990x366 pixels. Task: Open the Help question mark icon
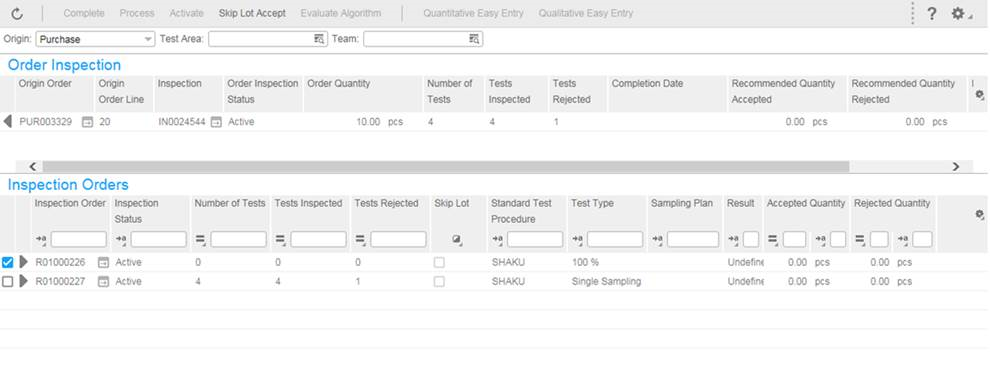pyautogui.click(x=931, y=14)
